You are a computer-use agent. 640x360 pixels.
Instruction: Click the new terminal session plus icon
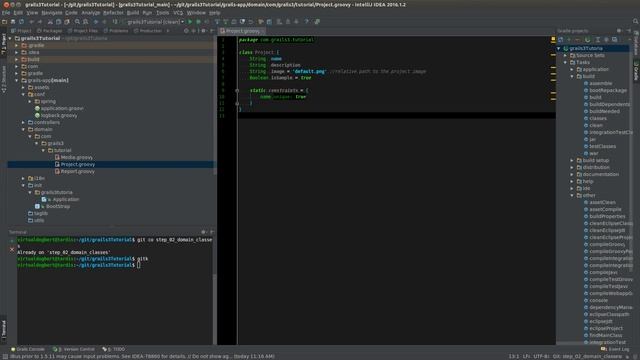pos(12,241)
